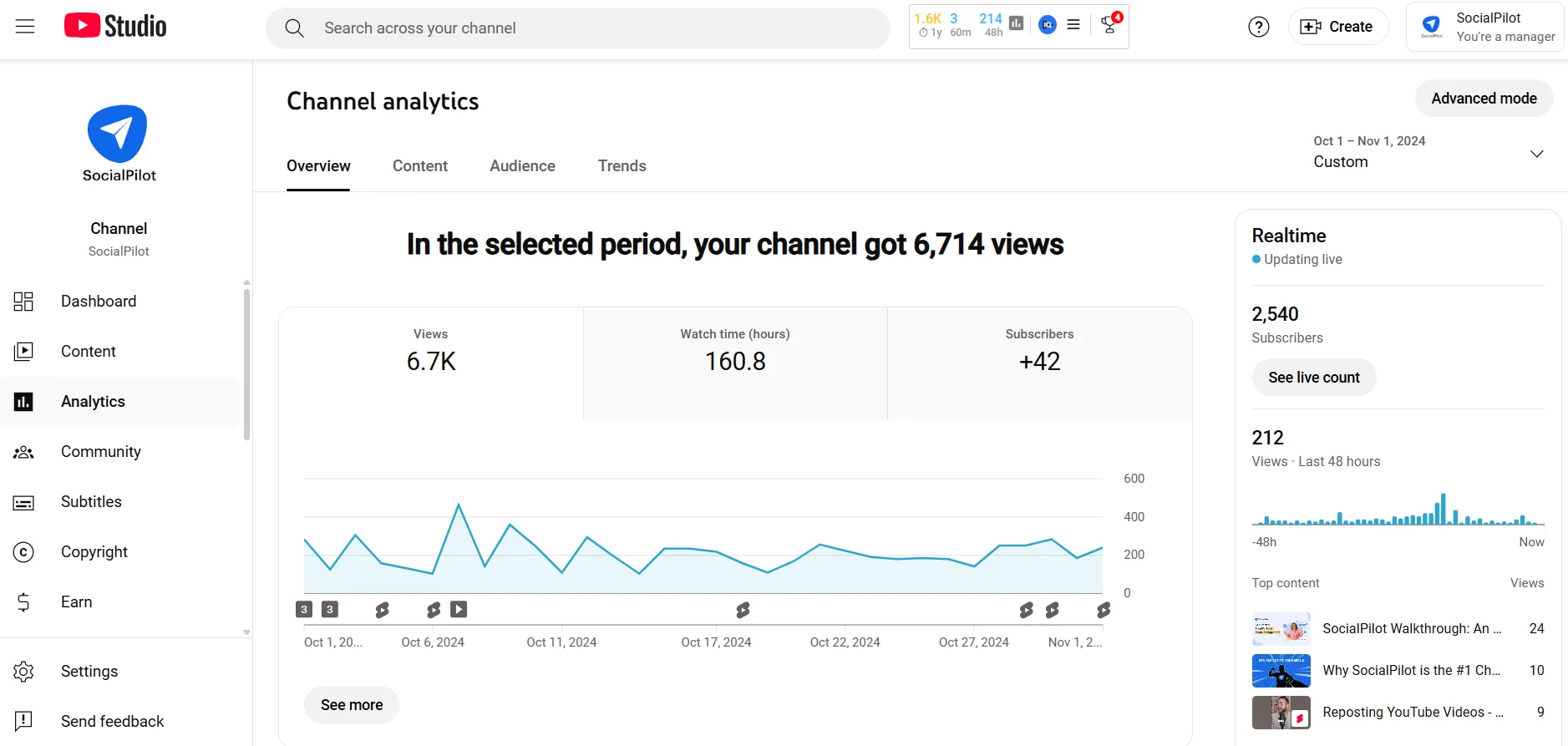Click the Shorts marker near Oct 17
This screenshot has height=746, width=1568.
click(x=743, y=611)
